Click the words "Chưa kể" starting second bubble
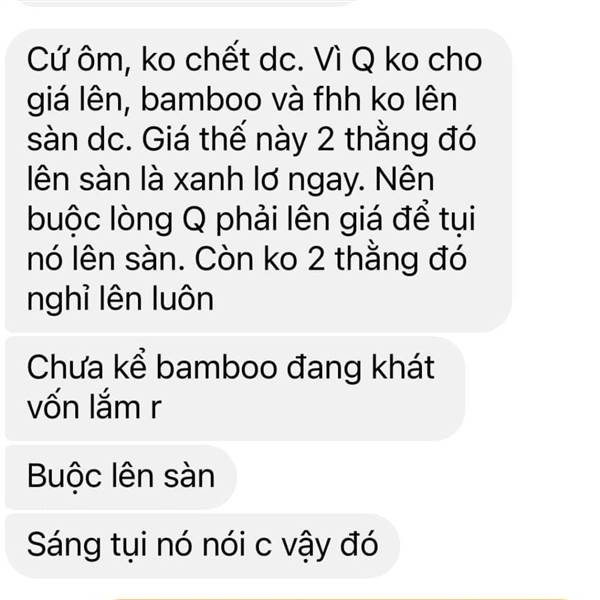This screenshot has width=600, height=600. [87, 368]
